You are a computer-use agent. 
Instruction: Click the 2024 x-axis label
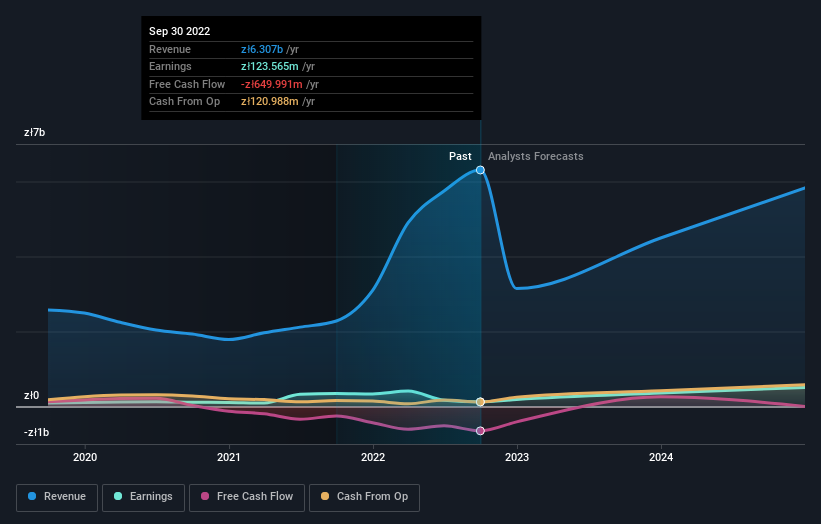click(661, 457)
